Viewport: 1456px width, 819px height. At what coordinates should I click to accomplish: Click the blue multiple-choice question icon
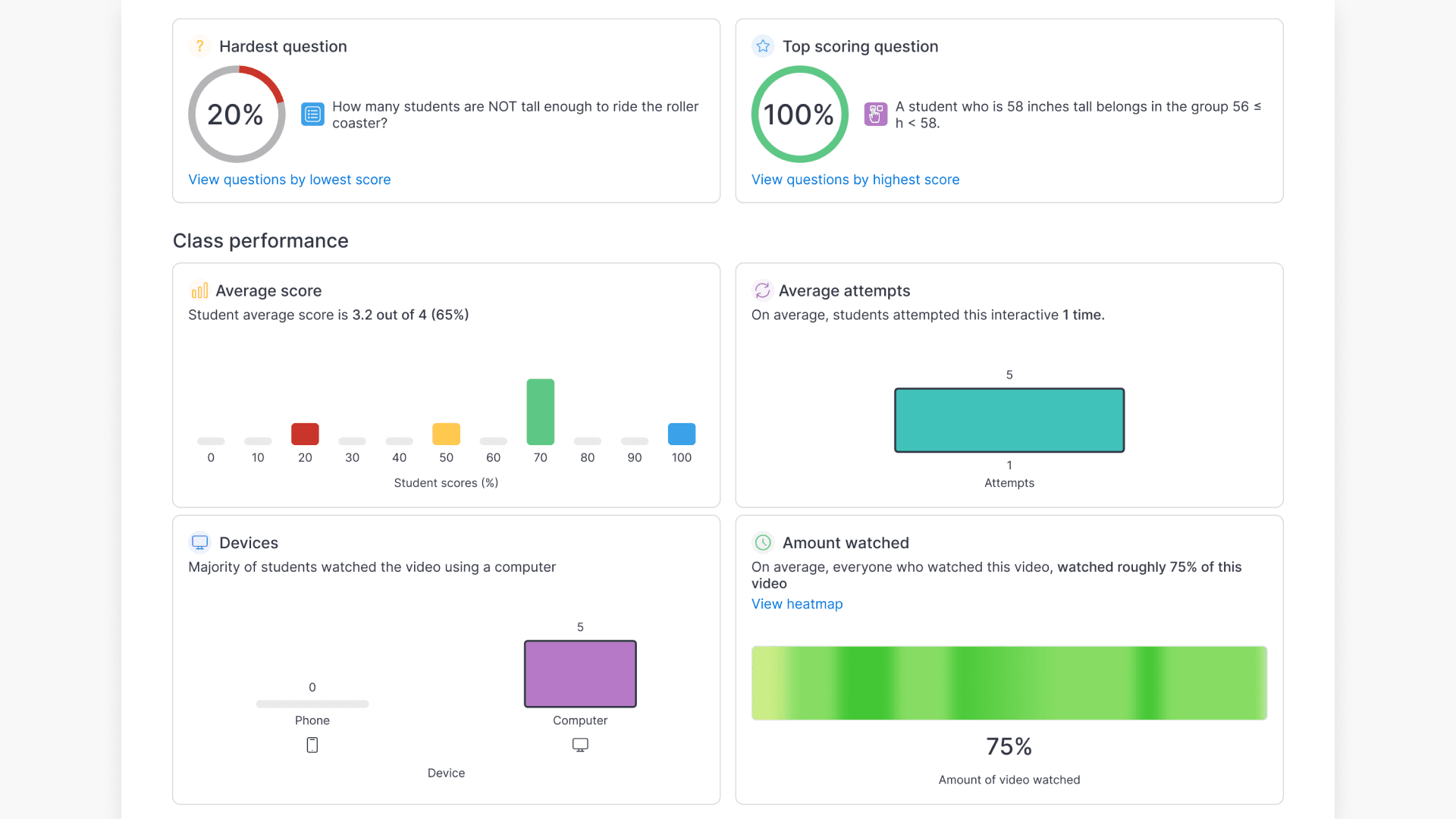[x=312, y=114]
